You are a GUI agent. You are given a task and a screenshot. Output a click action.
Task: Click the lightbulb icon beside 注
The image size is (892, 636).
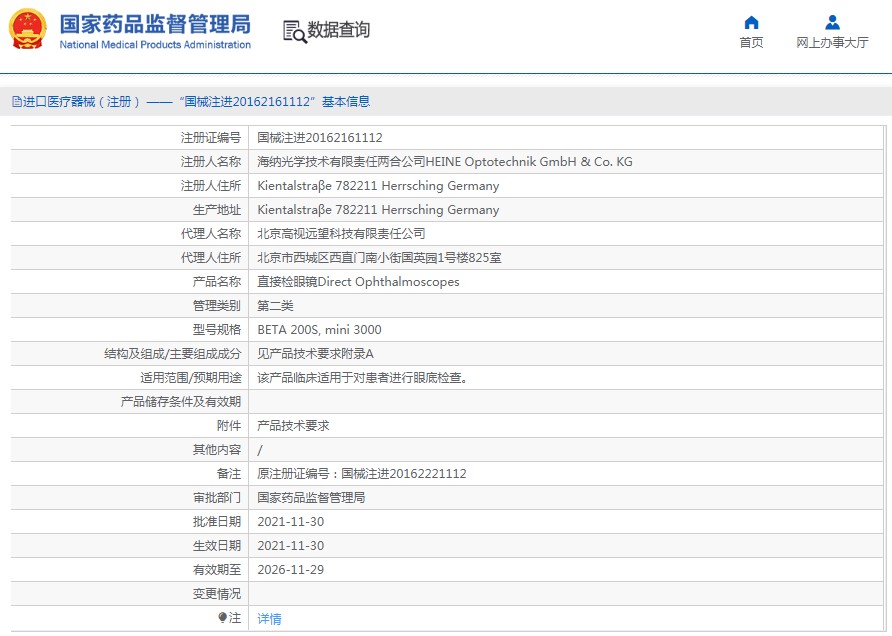pyautogui.click(x=222, y=618)
